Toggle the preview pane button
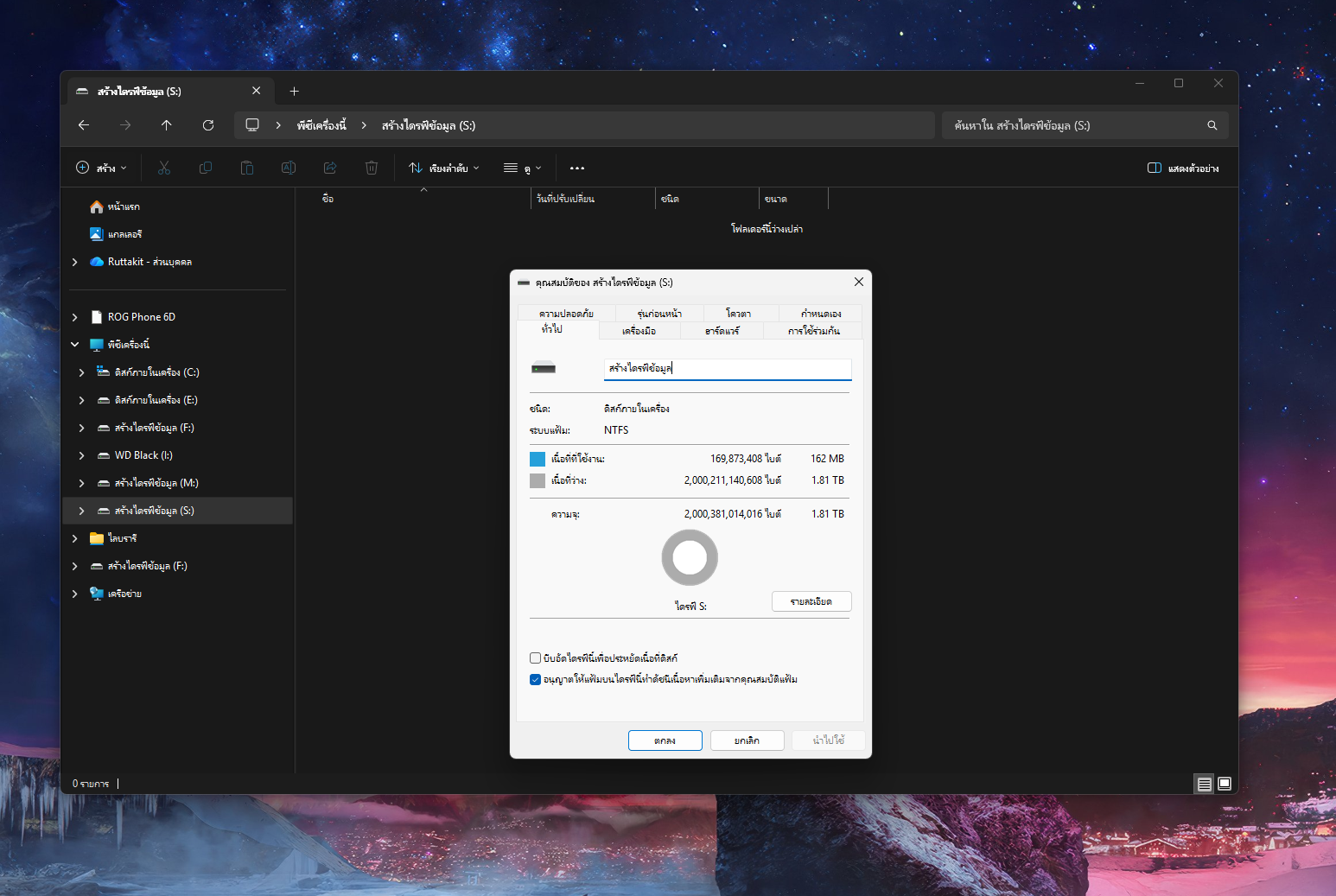 [x=1183, y=168]
